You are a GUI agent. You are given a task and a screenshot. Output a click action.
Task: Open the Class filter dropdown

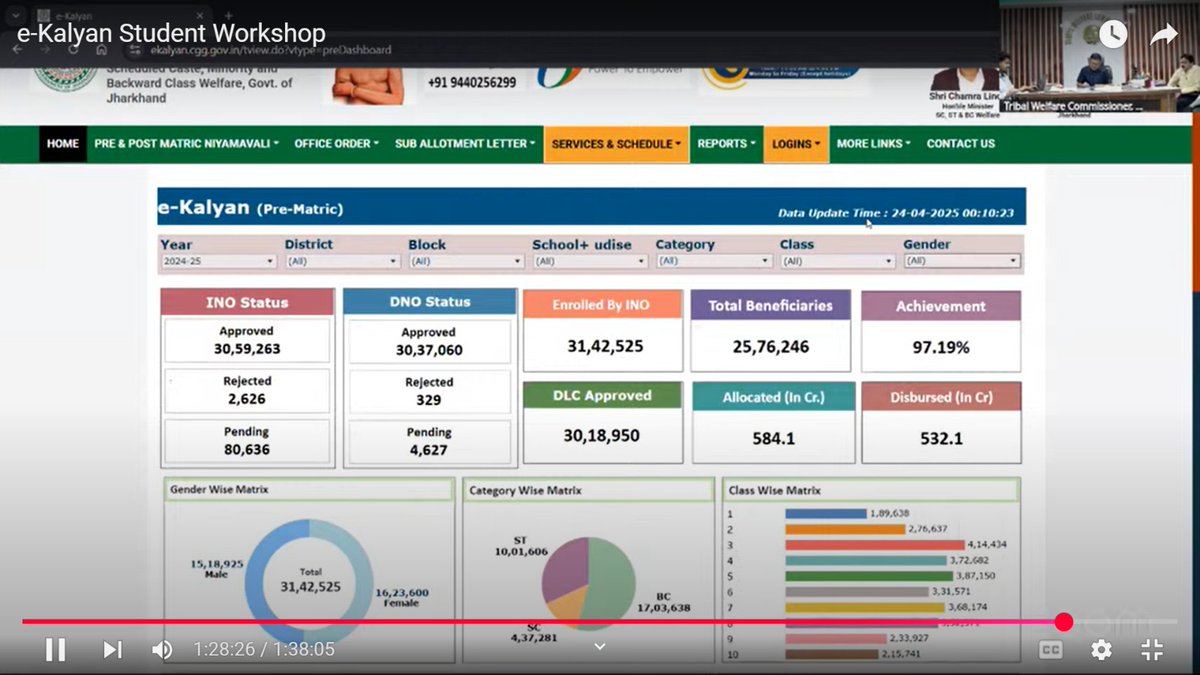pos(837,261)
